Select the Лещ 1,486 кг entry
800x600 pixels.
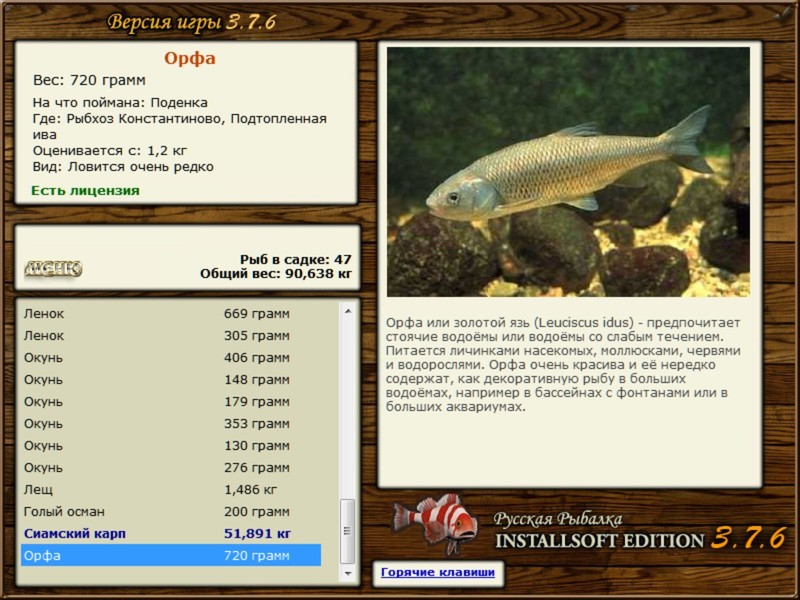click(170, 490)
